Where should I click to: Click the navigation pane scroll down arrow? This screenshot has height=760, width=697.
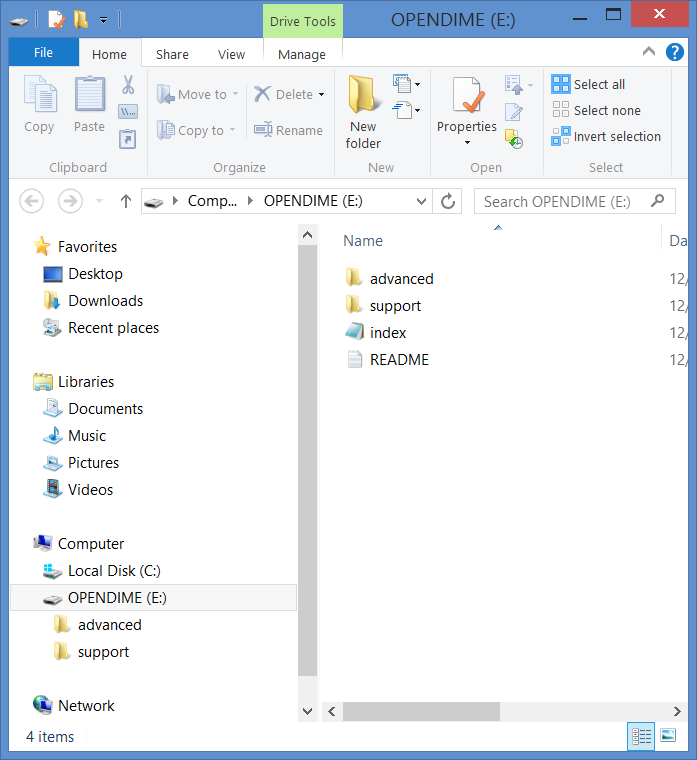click(307, 711)
